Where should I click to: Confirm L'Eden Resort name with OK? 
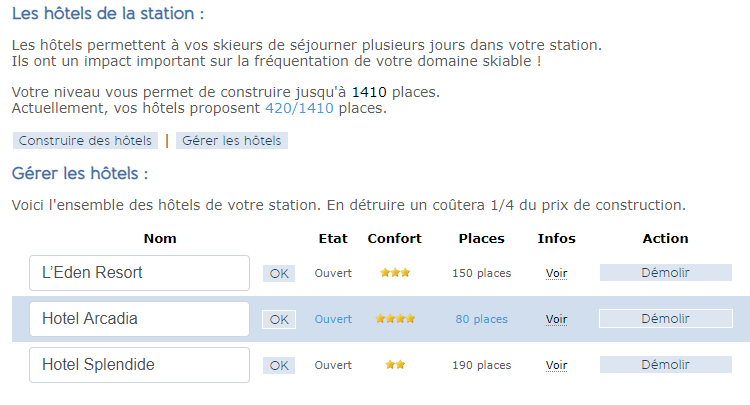click(279, 273)
